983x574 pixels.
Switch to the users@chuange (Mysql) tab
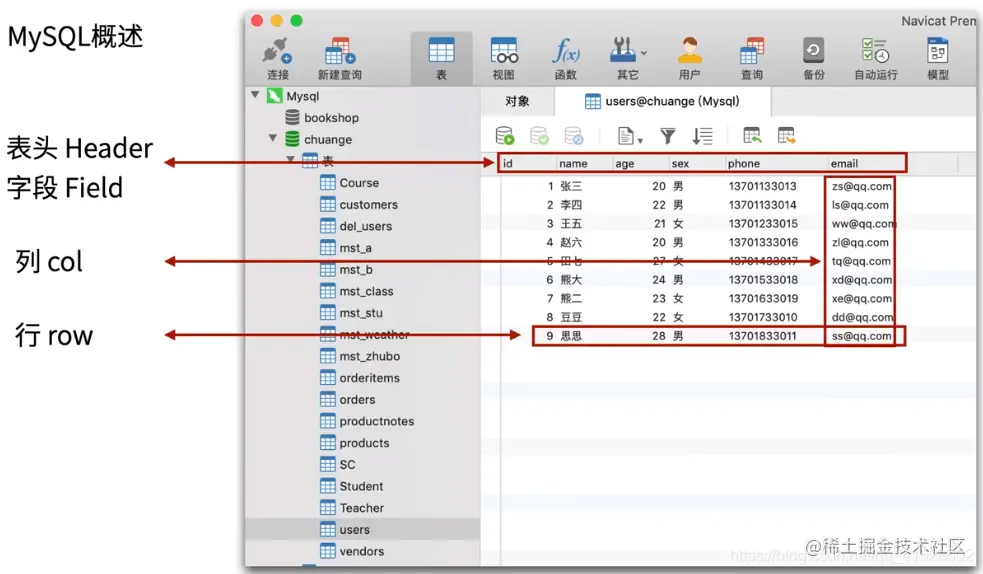tap(663, 101)
